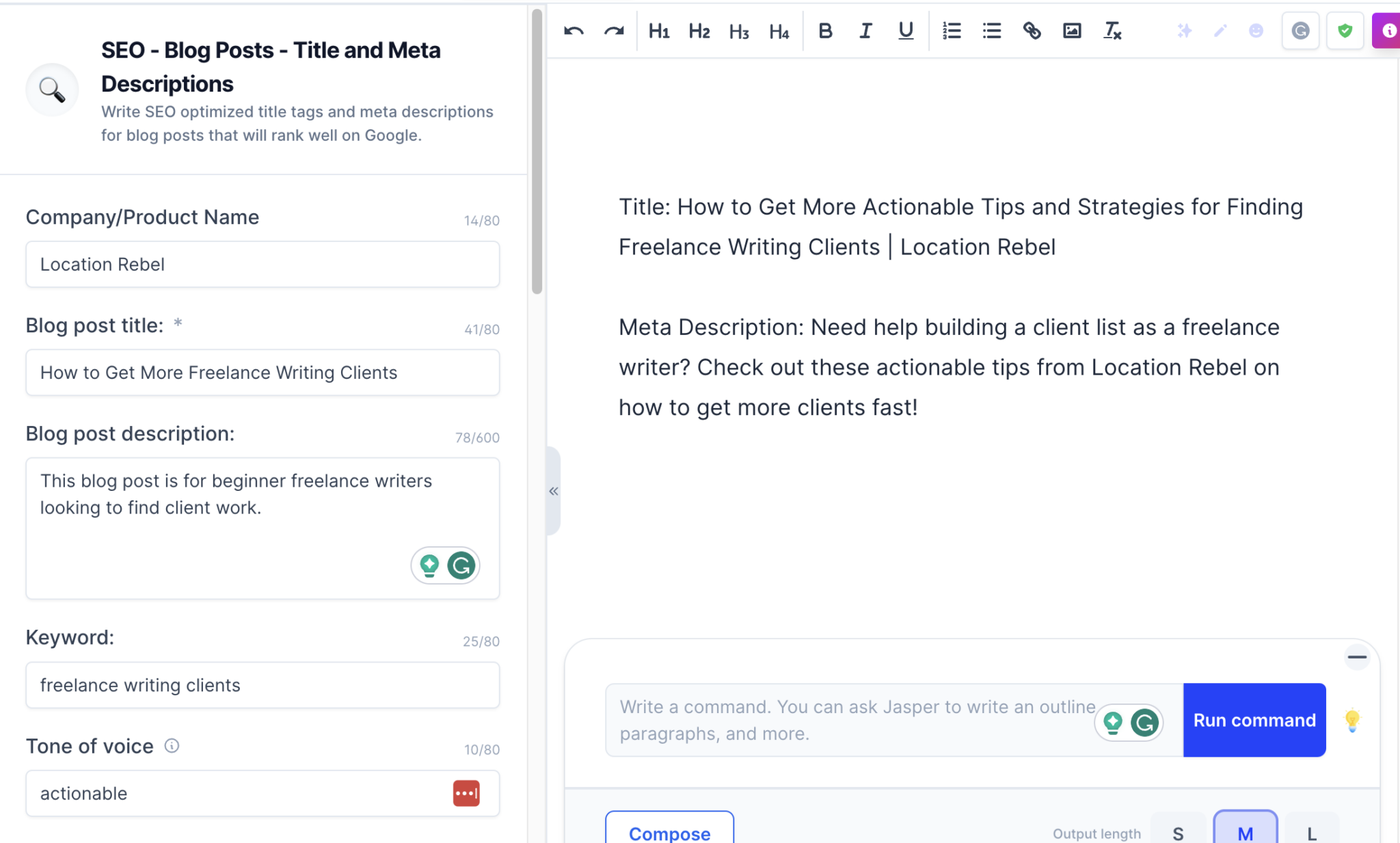Viewport: 1400px width, 843px height.
Task: Toggle italic formatting
Action: (x=865, y=31)
